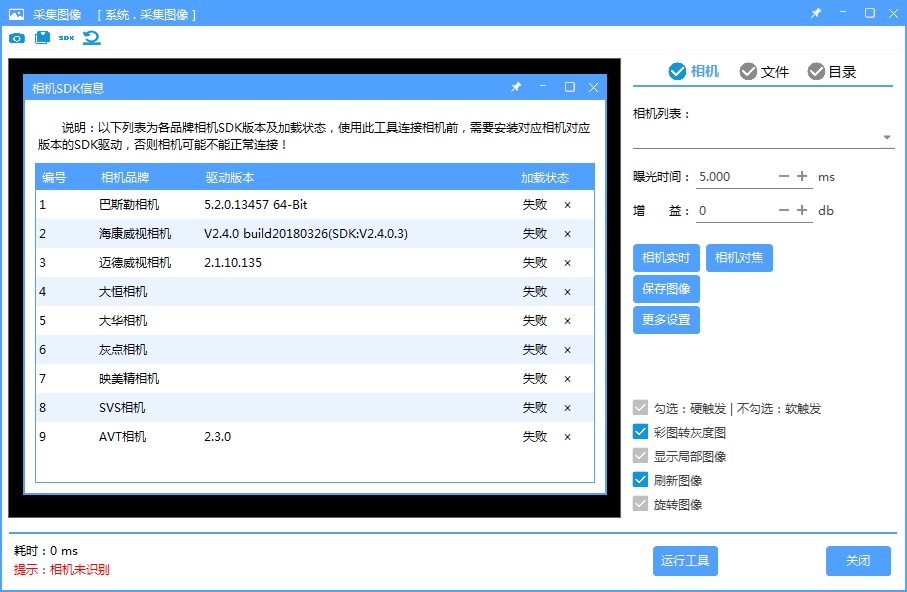This screenshot has height=592, width=907.
Task: Maximize the 相机SDK信息 dialog
Action: (x=570, y=87)
